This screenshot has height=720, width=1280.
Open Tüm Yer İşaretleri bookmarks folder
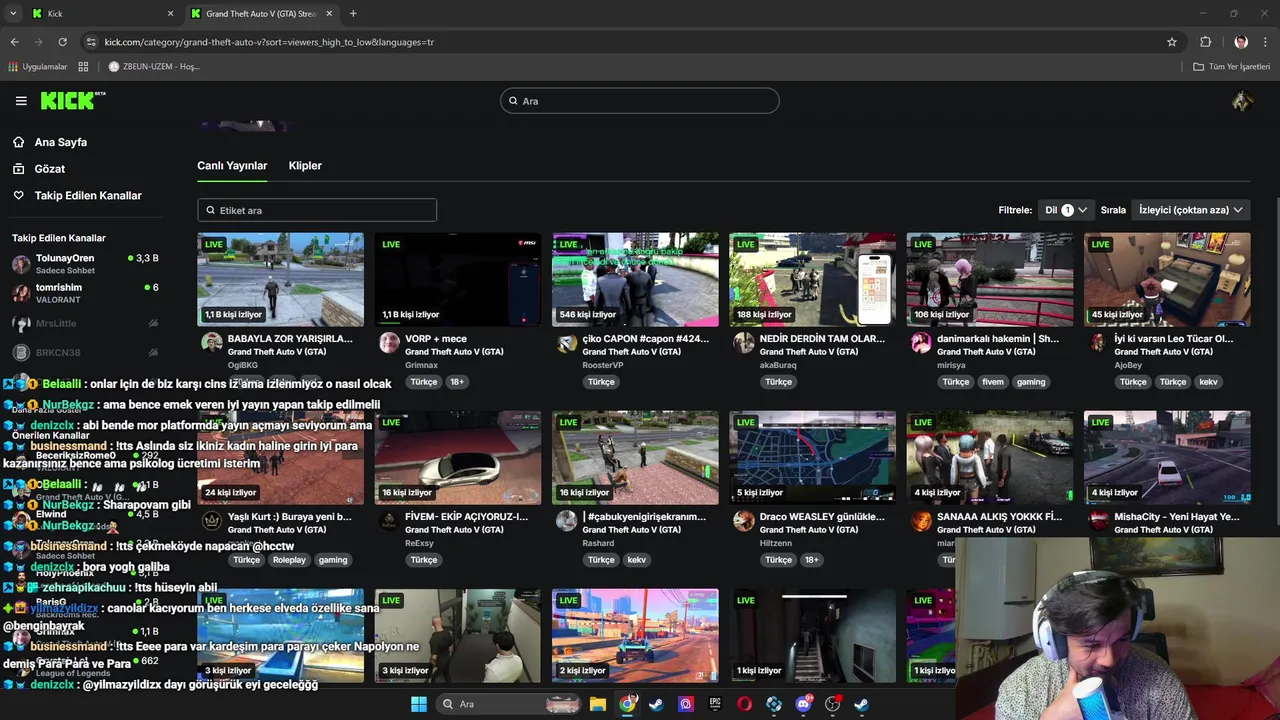pyautogui.click(x=1231, y=67)
